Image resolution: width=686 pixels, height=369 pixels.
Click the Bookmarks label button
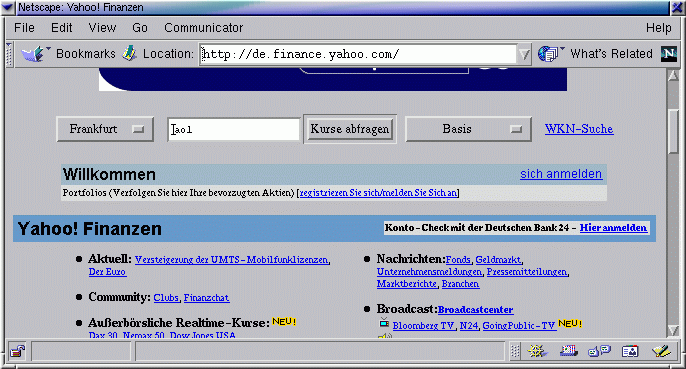pyautogui.click(x=86, y=54)
